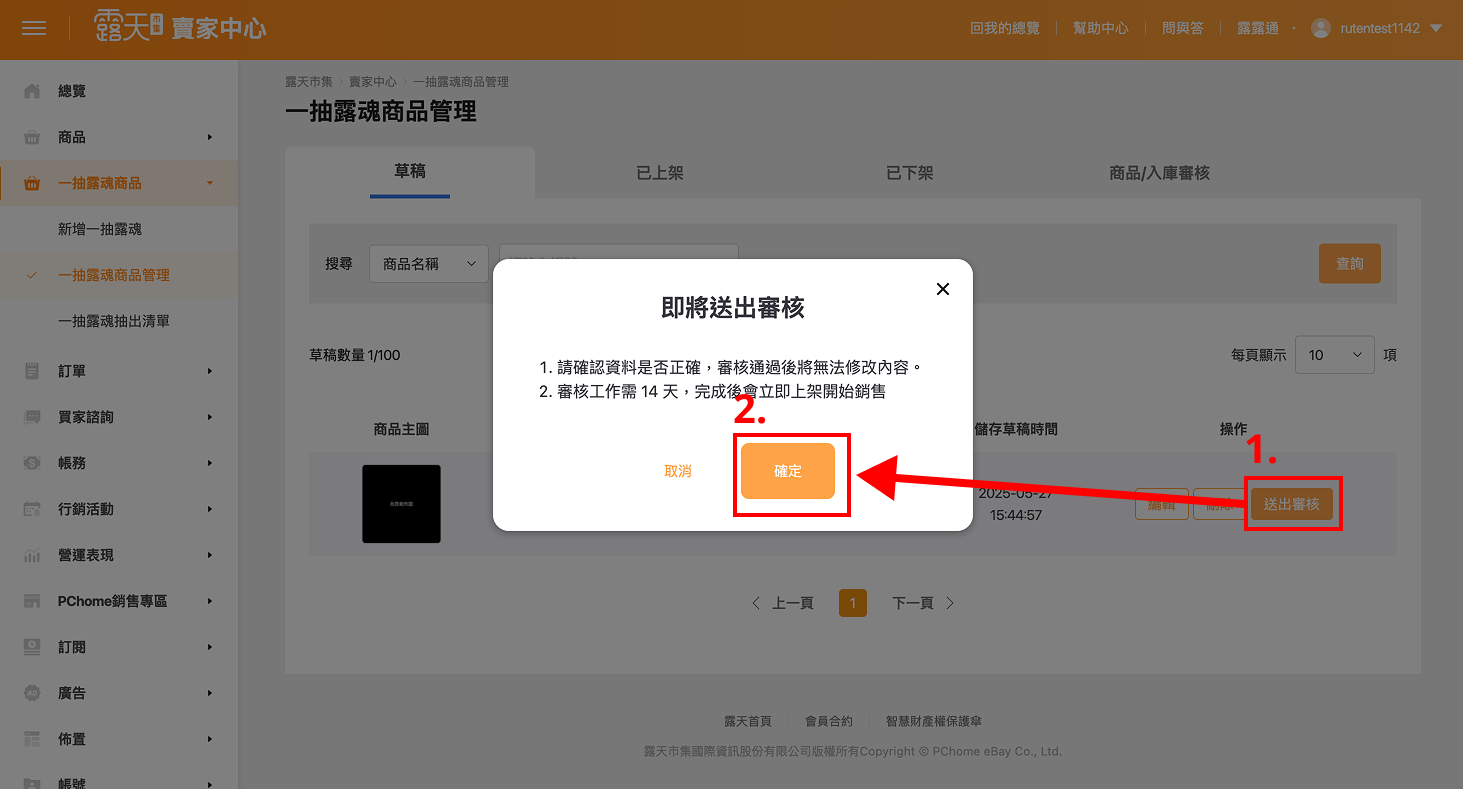Click the 營運表現 chart icon

point(32,555)
